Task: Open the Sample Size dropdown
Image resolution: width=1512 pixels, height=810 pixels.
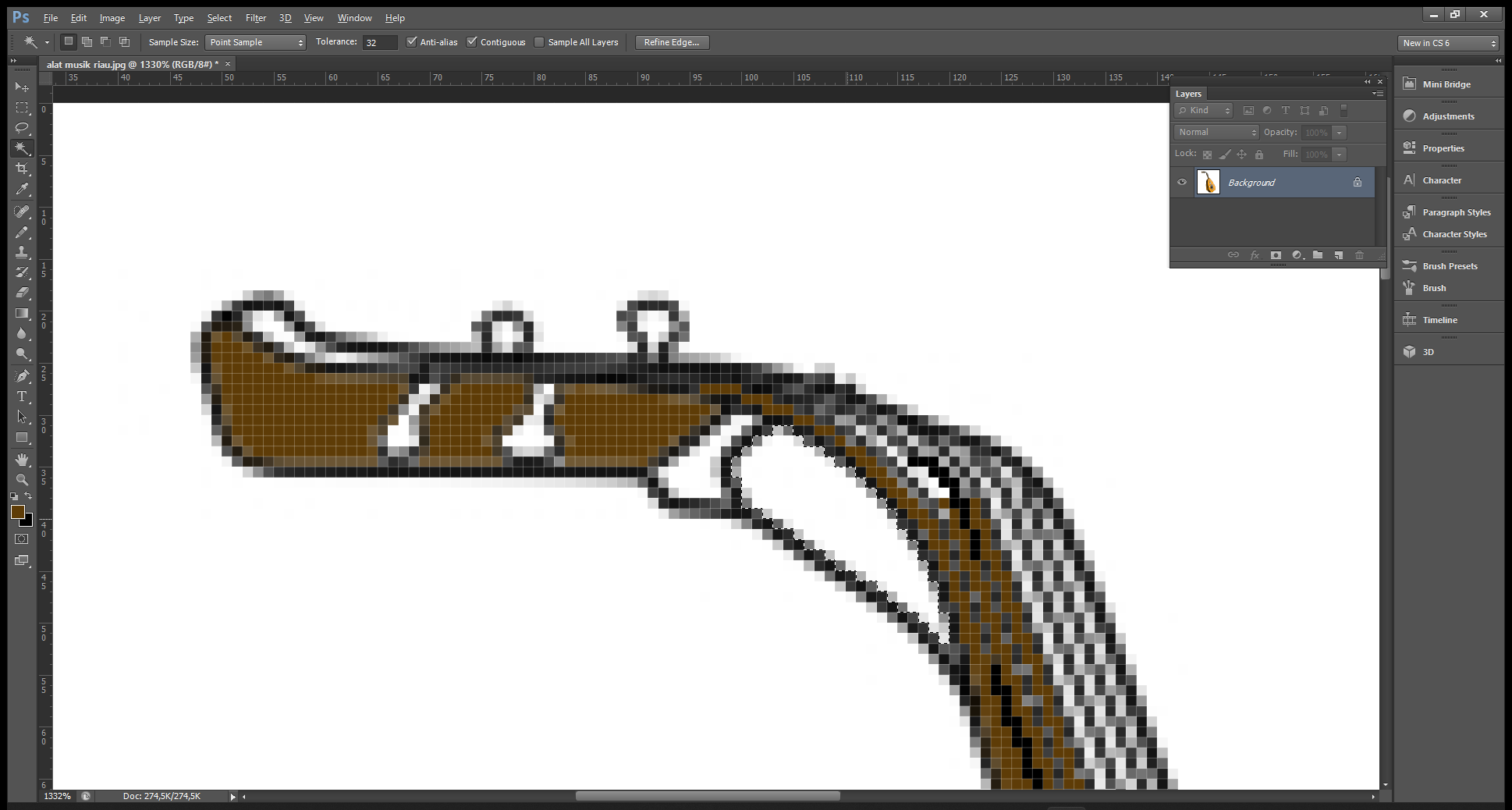Action: coord(255,42)
